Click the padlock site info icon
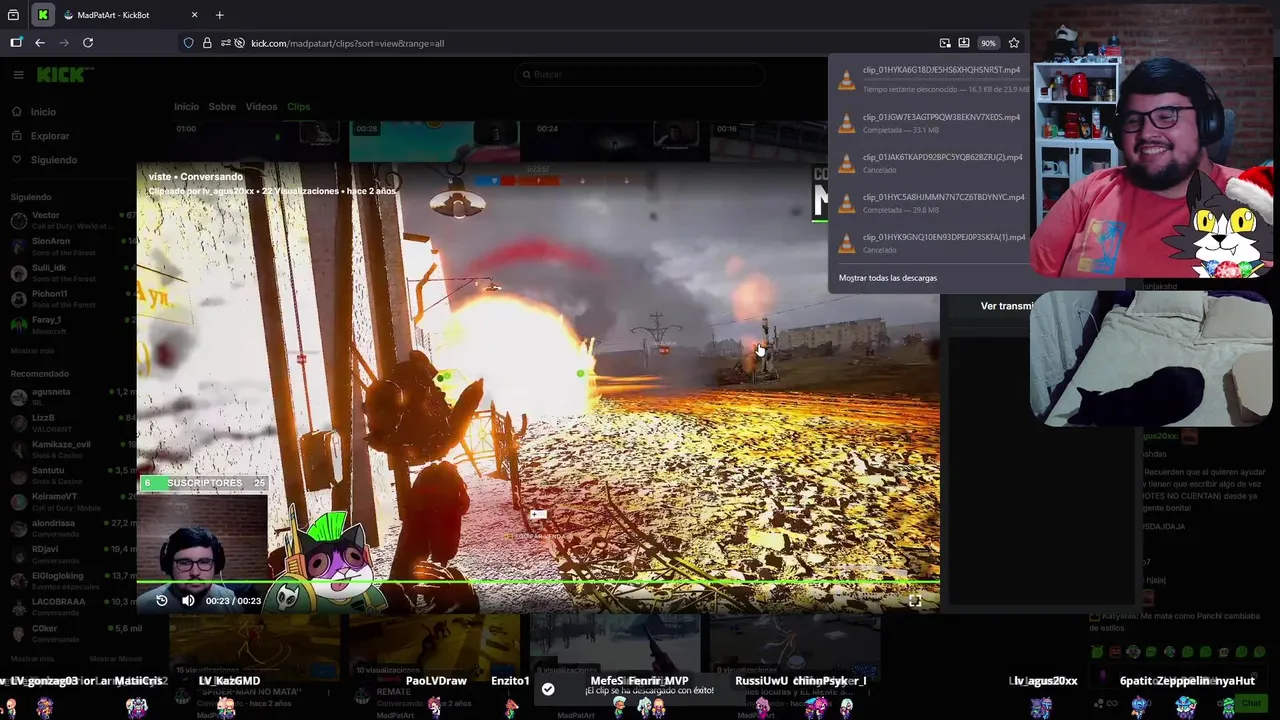This screenshot has width=1280, height=720. [x=207, y=43]
